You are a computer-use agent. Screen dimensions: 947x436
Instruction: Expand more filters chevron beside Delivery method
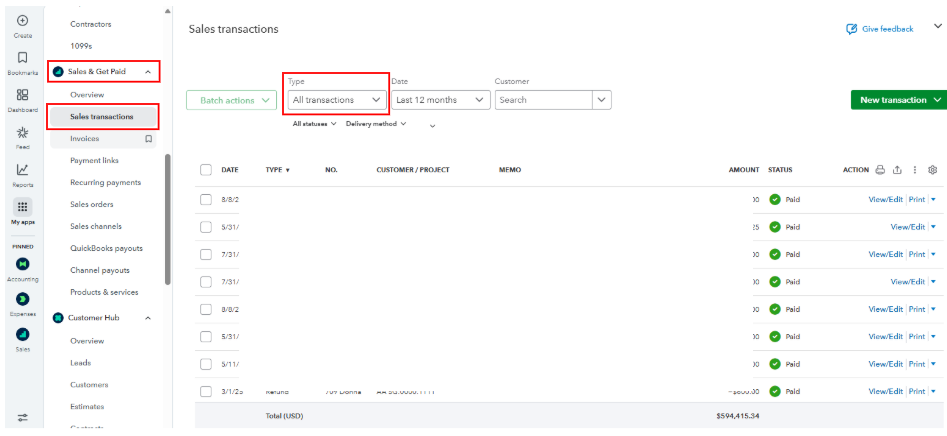click(432, 126)
